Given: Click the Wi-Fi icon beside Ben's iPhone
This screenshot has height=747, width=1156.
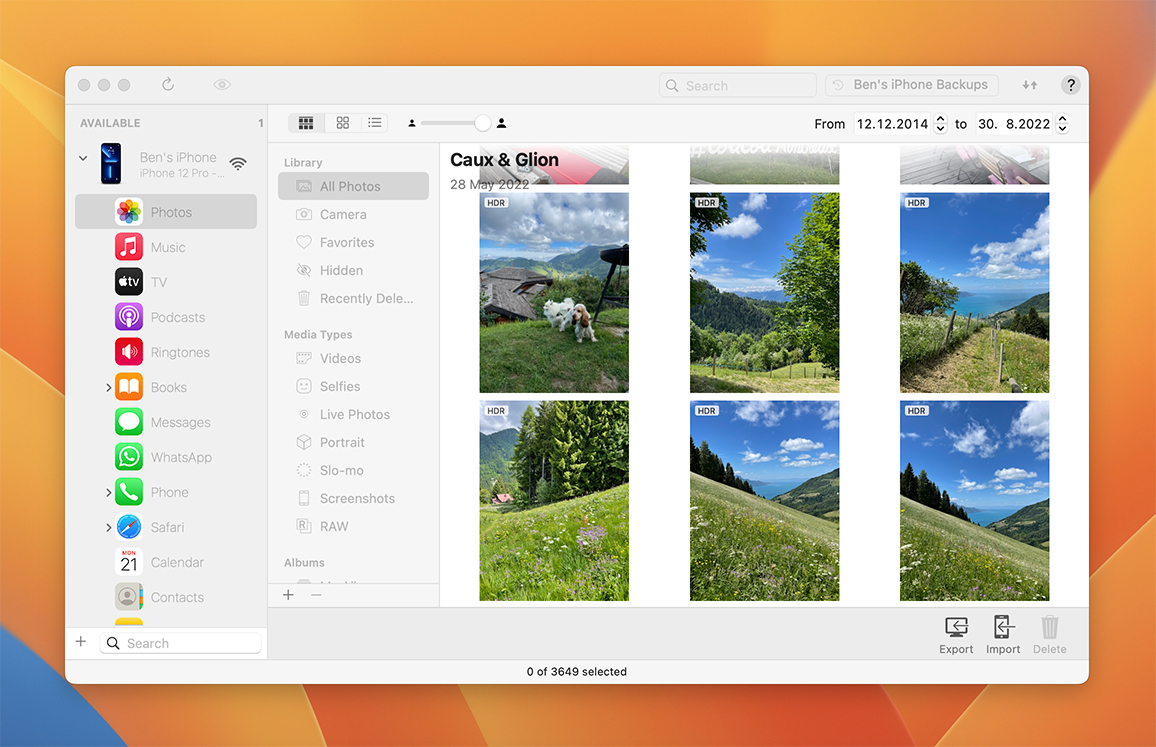Looking at the screenshot, I should (237, 164).
